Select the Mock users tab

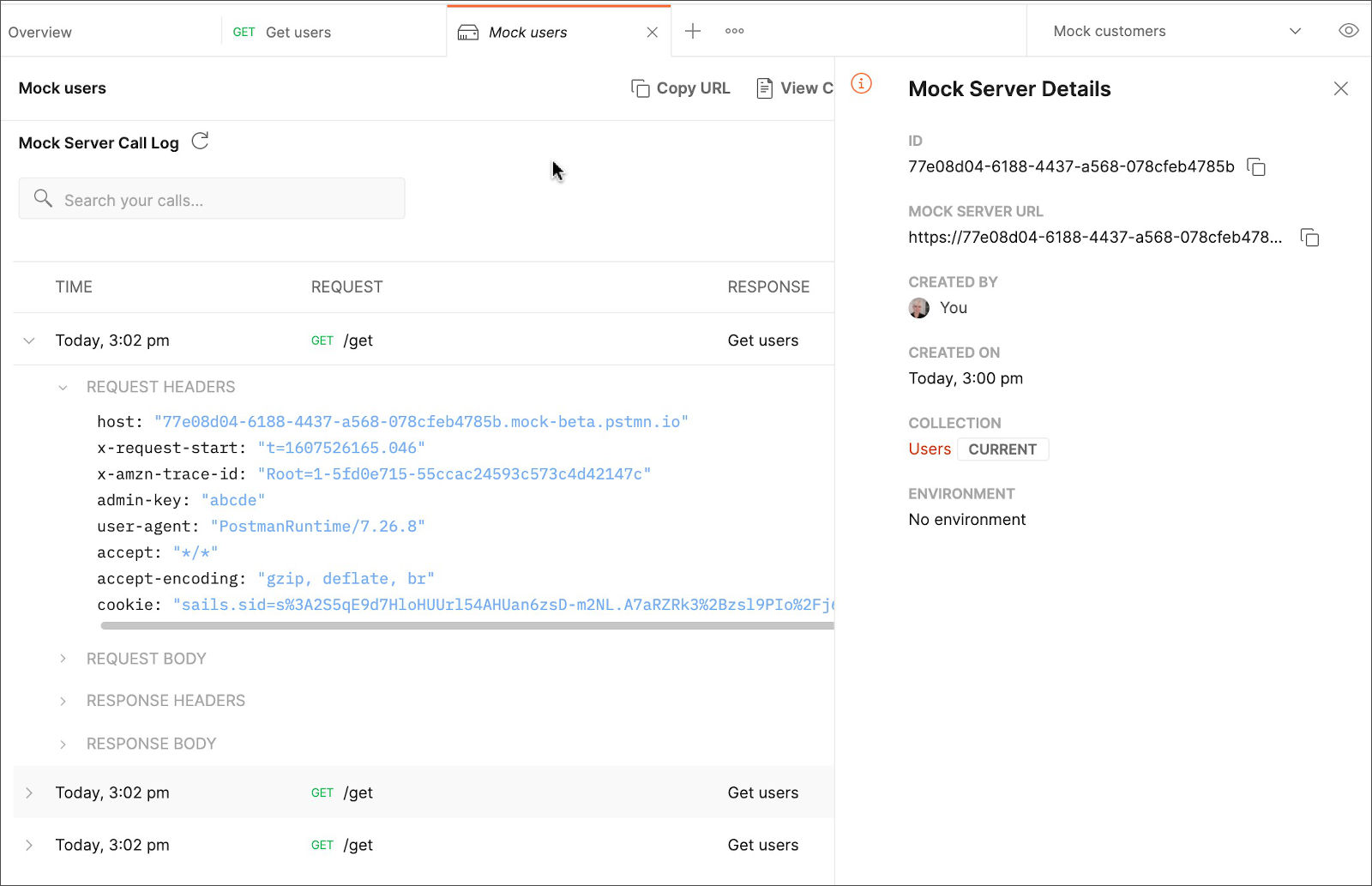[x=527, y=33]
